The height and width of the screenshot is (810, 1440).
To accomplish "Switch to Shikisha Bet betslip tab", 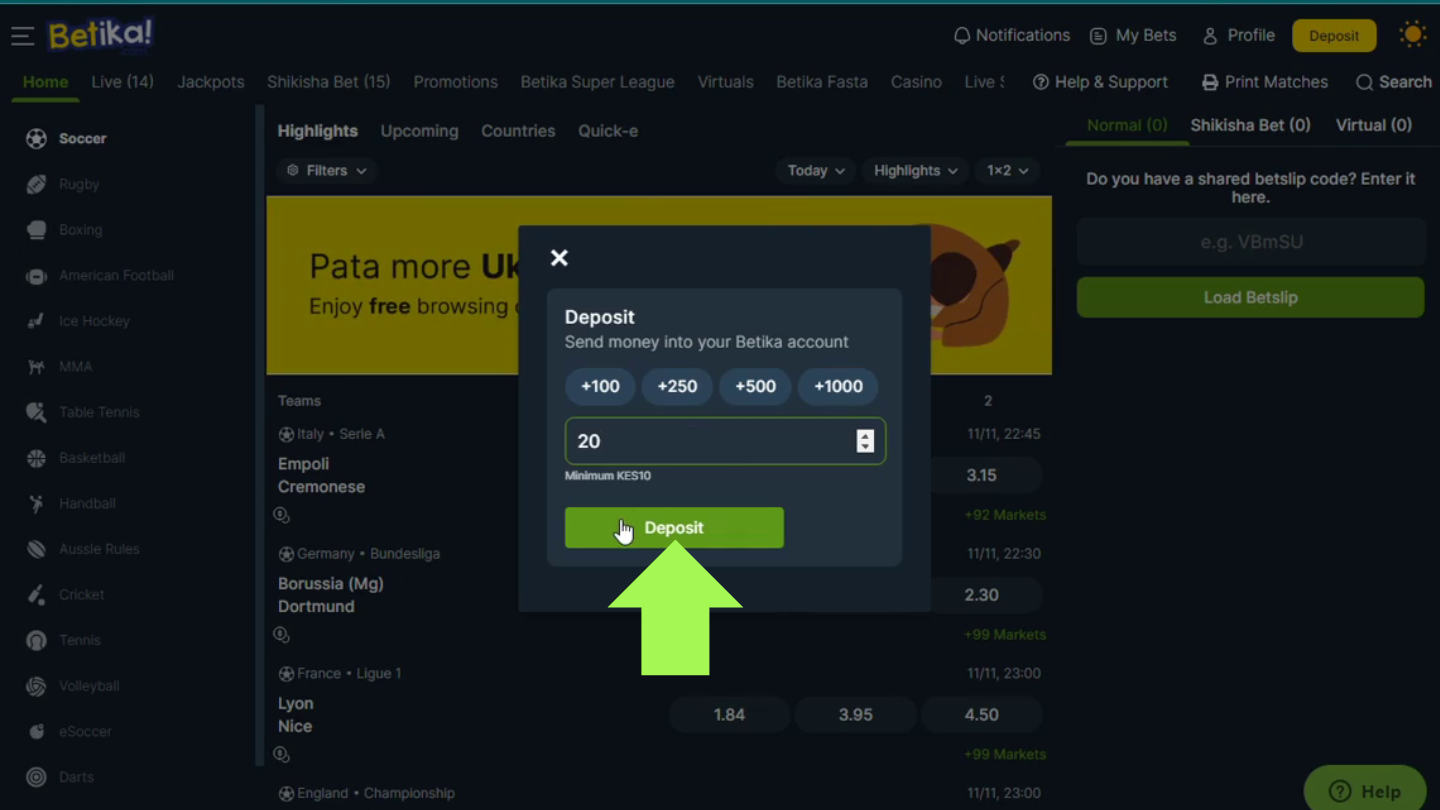I will pos(1250,125).
